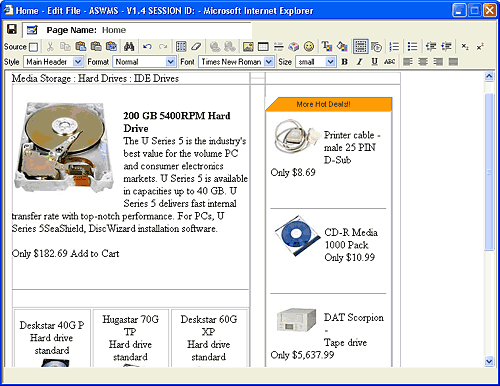Click the printer cable thumbnail
Screen dimensions: 500x386
tap(296, 137)
